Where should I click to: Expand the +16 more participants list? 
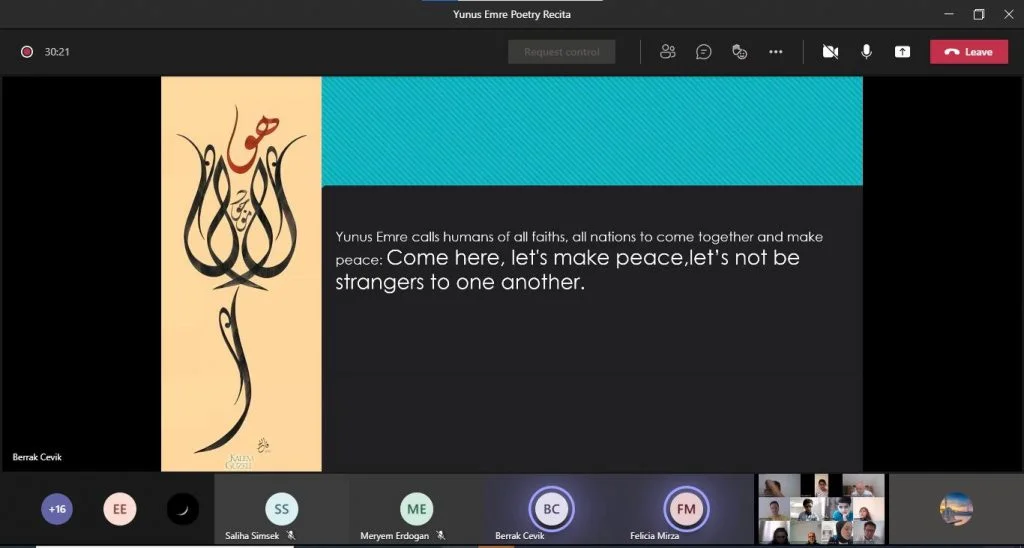57,509
